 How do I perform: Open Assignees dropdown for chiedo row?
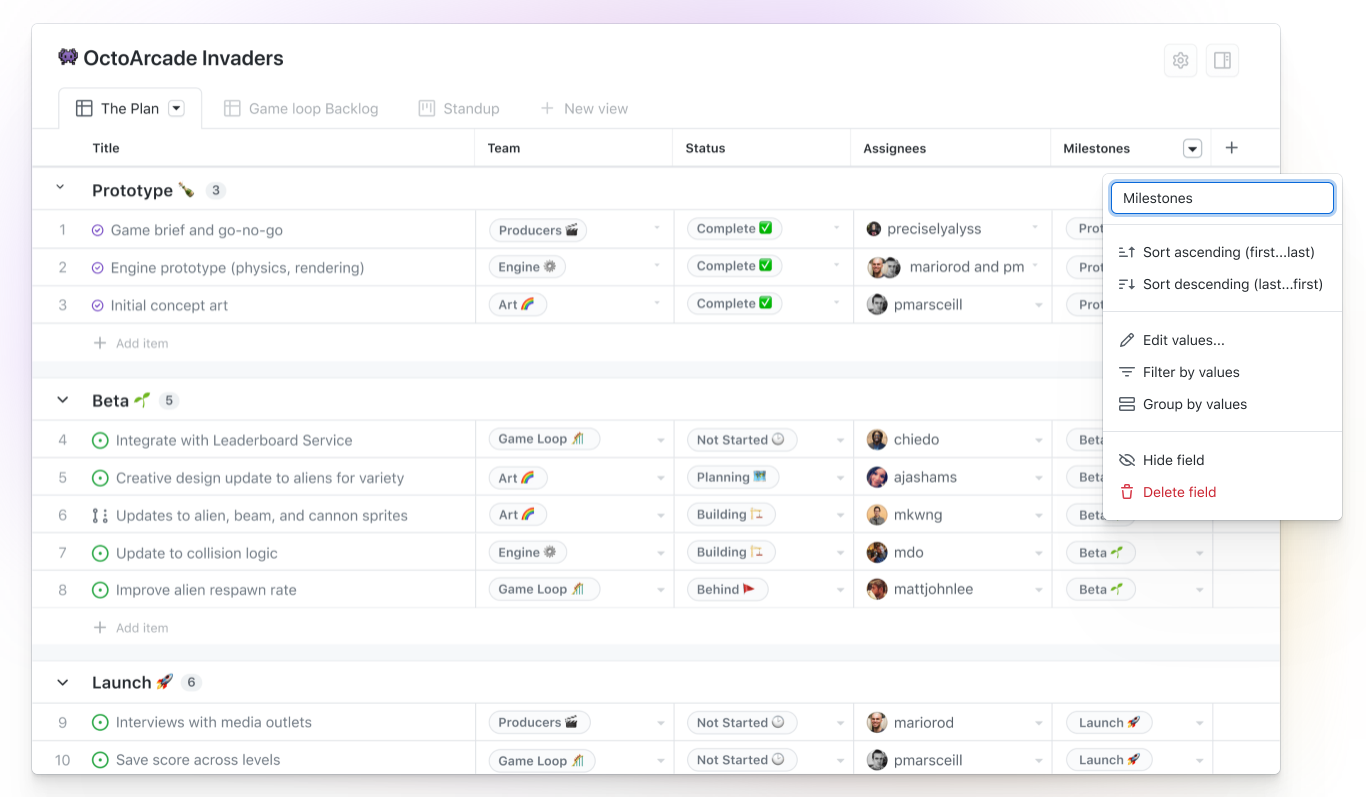point(1039,440)
